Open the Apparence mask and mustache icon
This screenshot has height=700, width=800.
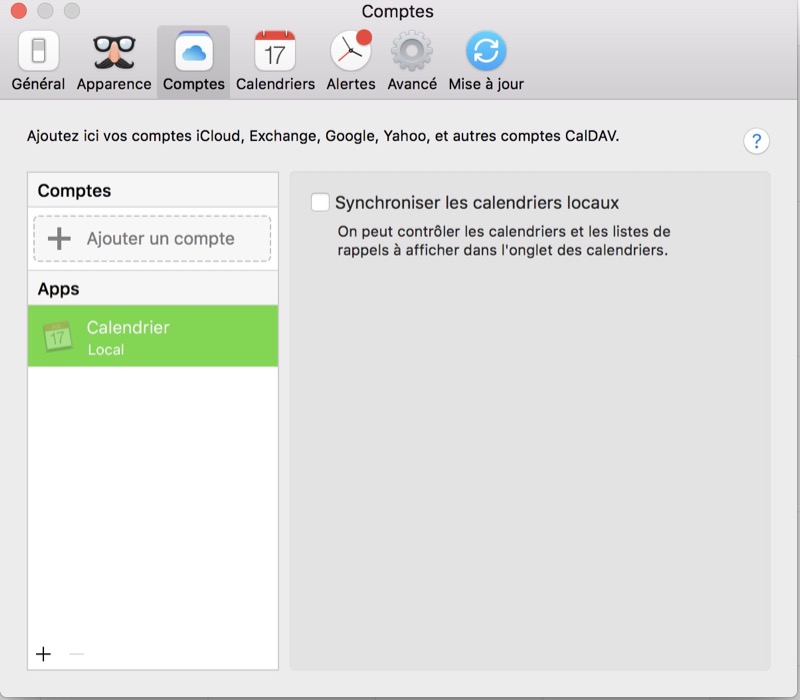[114, 52]
